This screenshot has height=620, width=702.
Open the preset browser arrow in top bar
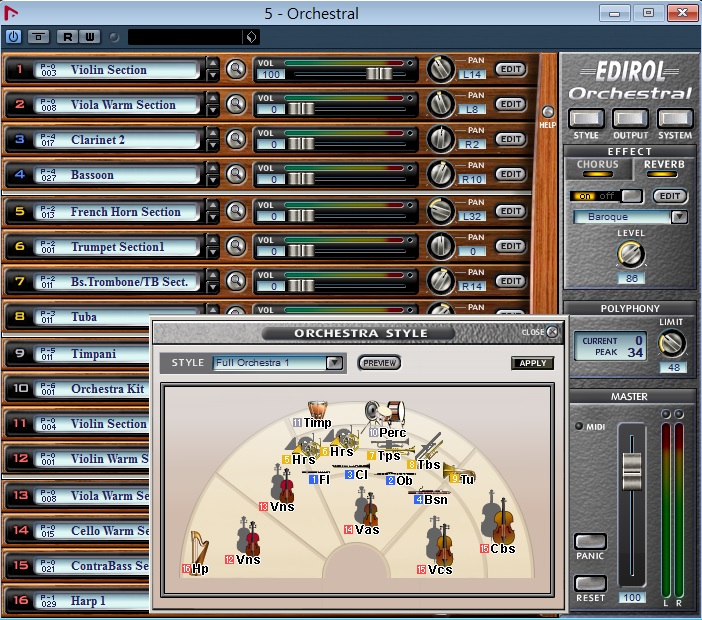(x=251, y=37)
